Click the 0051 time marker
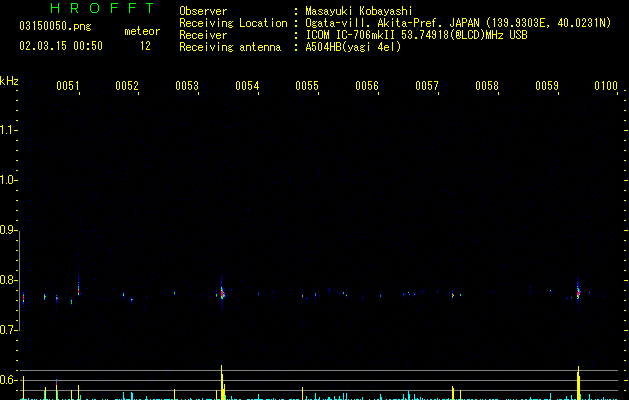The width and height of the screenshot is (629, 400). [x=67, y=86]
